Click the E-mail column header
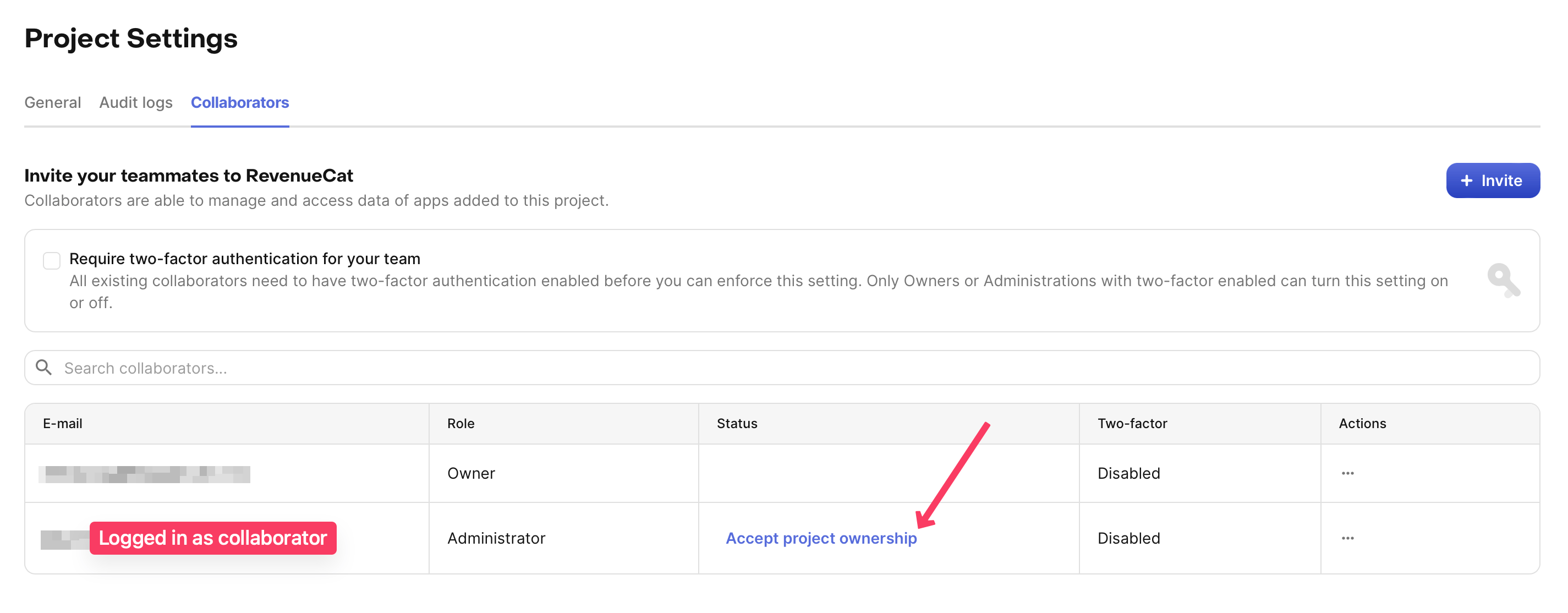Image resolution: width=1568 pixels, height=613 pixels. [63, 424]
